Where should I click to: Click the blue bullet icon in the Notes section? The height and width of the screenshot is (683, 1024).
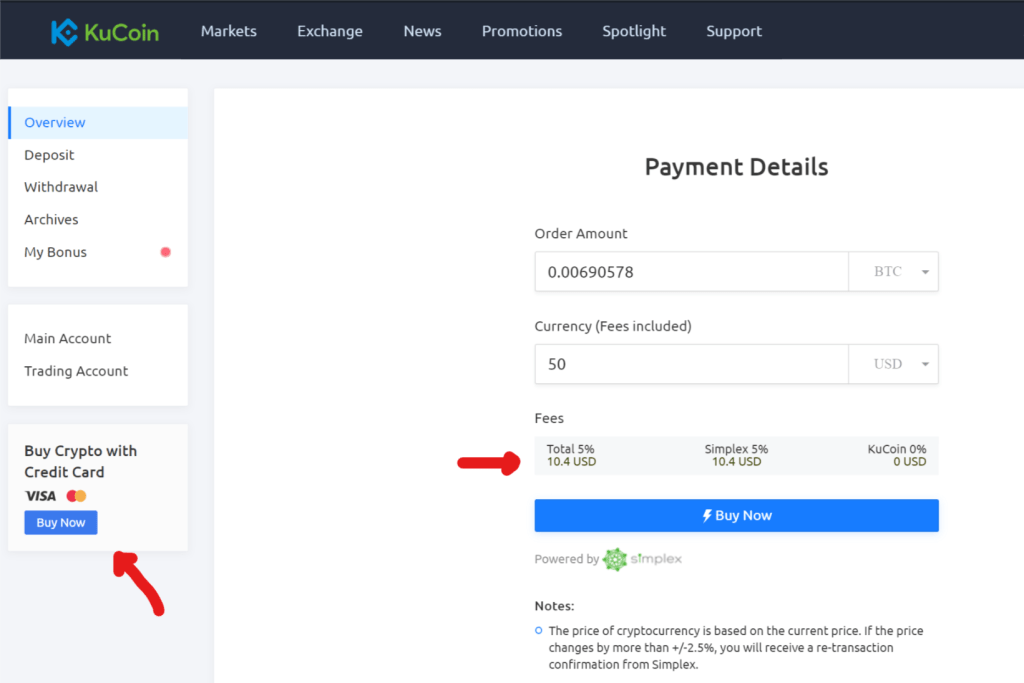[537, 631]
